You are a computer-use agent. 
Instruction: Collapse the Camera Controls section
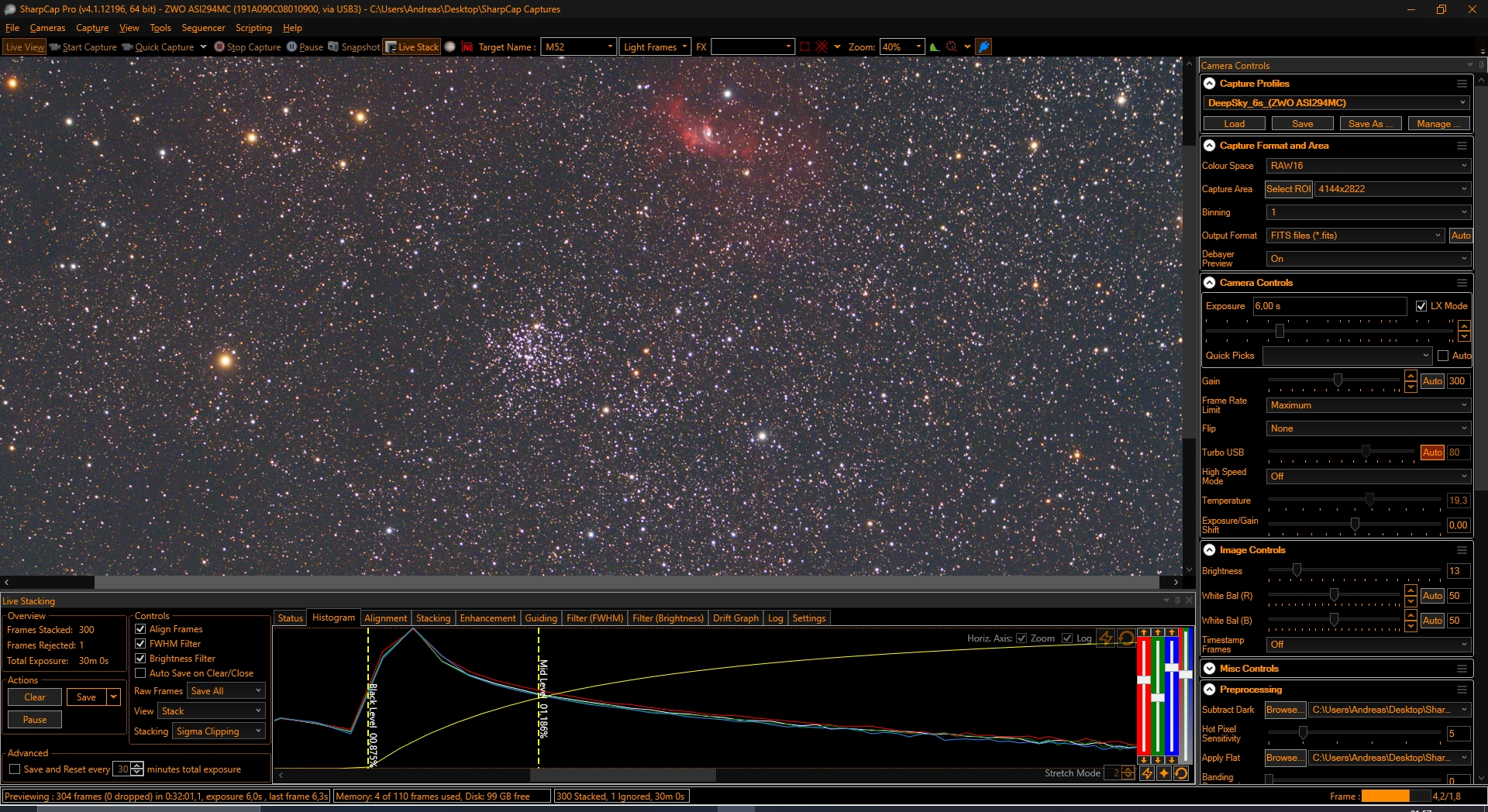point(1210,283)
